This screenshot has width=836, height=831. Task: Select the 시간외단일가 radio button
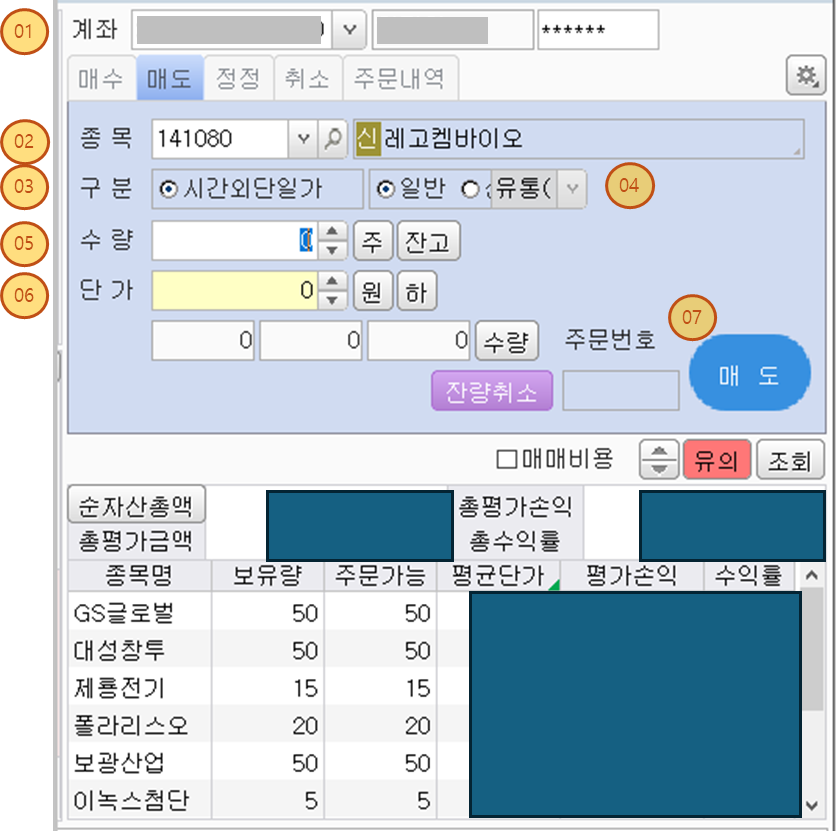click(x=168, y=189)
